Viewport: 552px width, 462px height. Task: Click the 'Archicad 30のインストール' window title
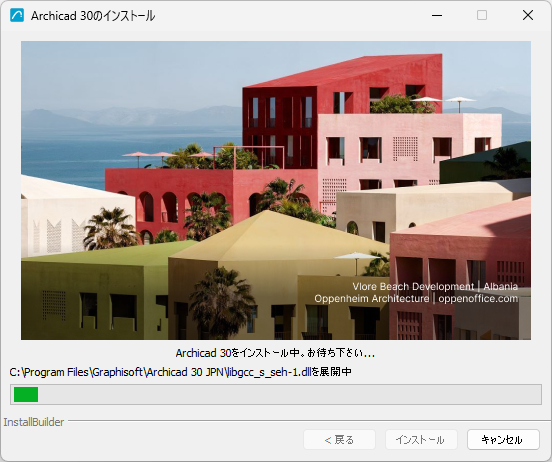click(93, 16)
